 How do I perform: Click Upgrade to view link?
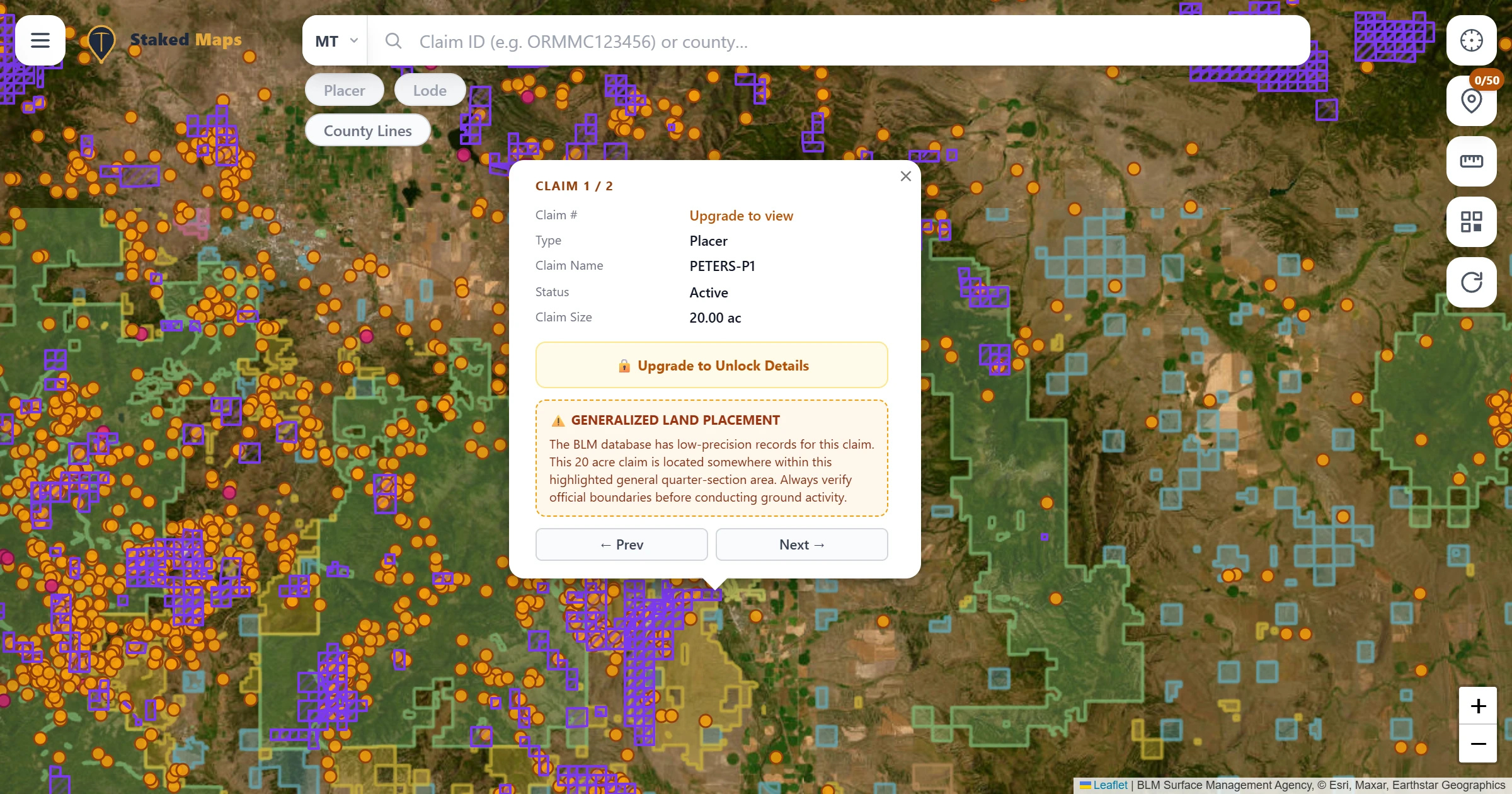click(x=741, y=216)
